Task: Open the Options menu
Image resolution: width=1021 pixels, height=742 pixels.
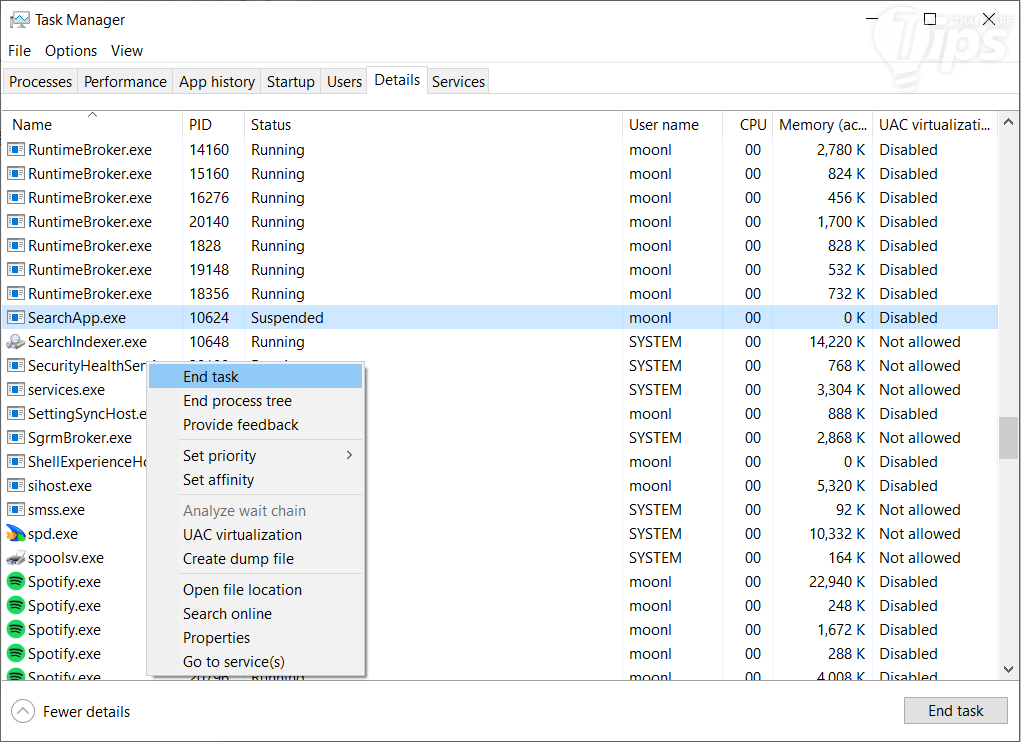Action: (71, 51)
